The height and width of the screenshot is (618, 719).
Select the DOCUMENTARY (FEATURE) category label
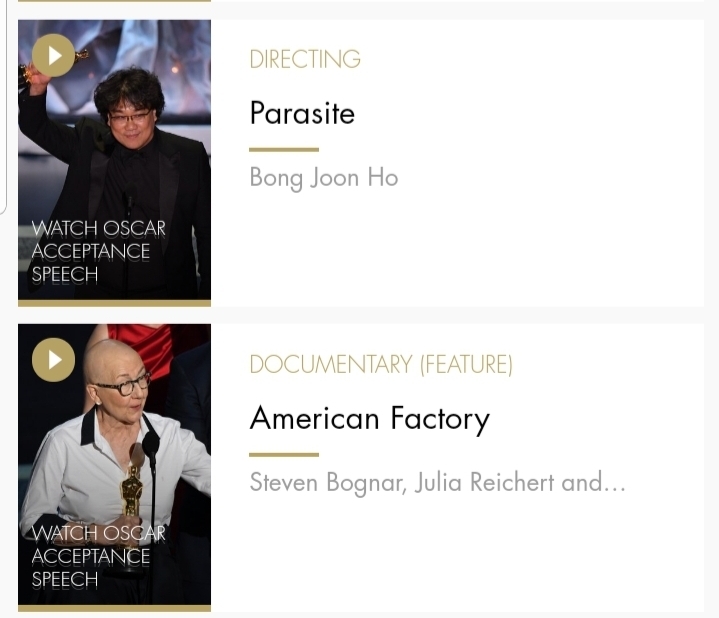[x=381, y=364]
